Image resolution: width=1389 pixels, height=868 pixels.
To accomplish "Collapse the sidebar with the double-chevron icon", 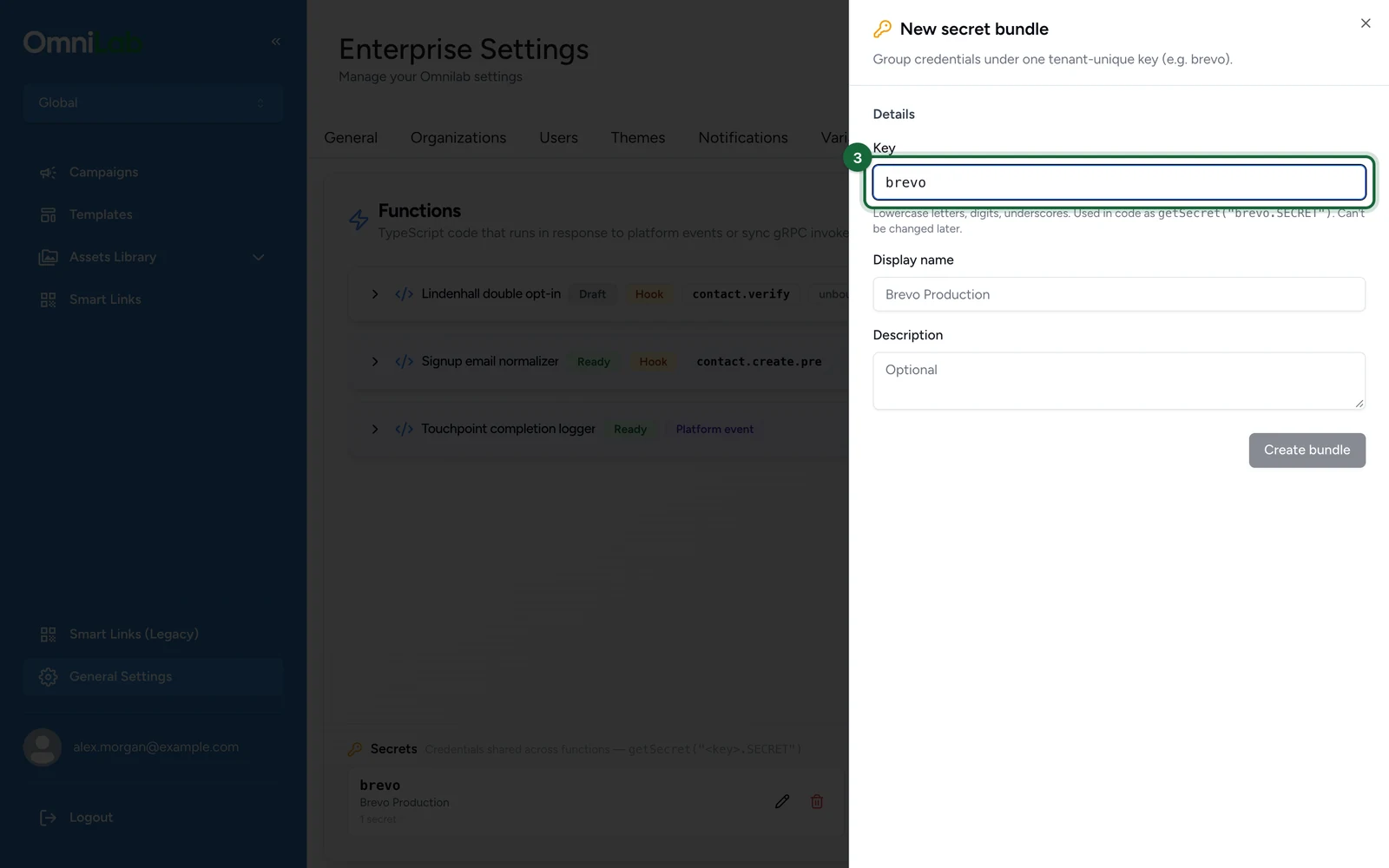I will (276, 42).
